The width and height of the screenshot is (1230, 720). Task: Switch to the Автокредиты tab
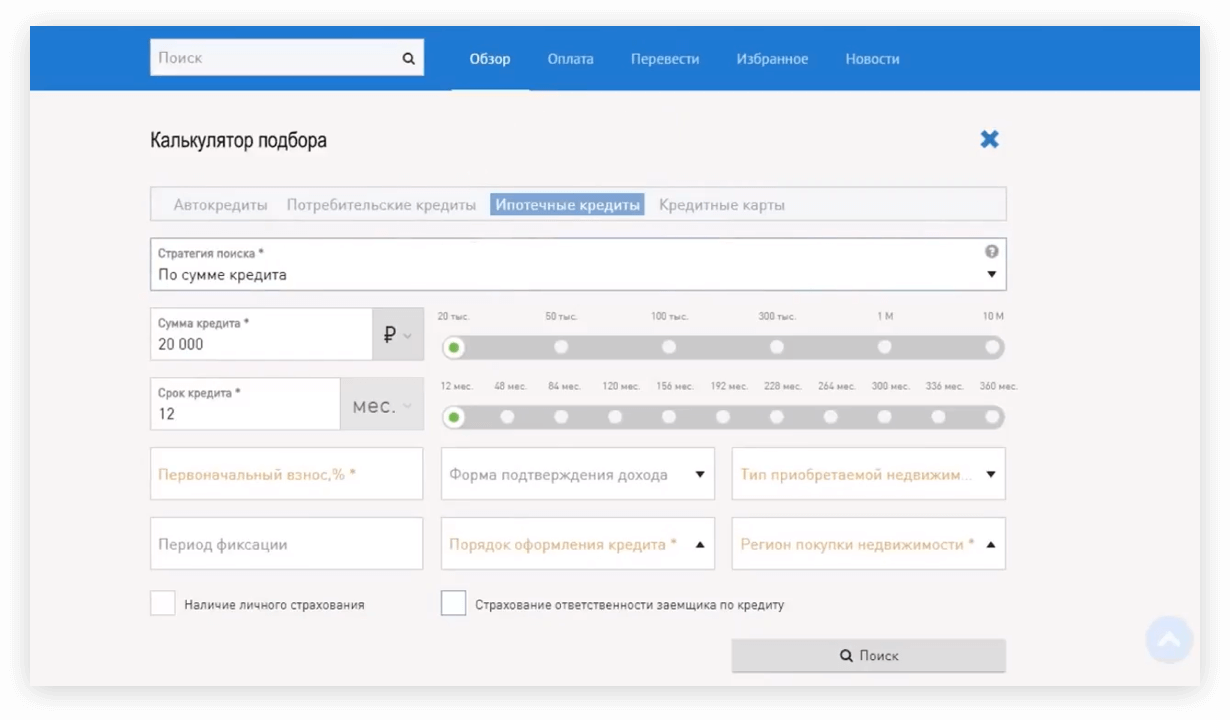(x=220, y=204)
